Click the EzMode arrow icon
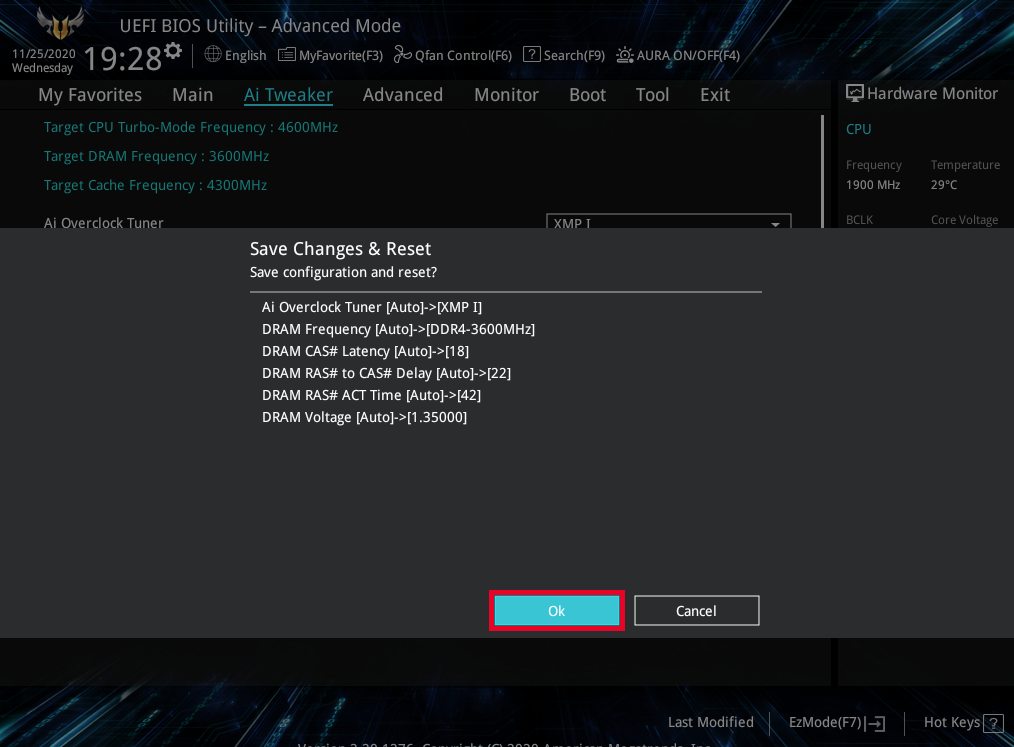Screen dimensions: 1014x747 [x=876, y=723]
